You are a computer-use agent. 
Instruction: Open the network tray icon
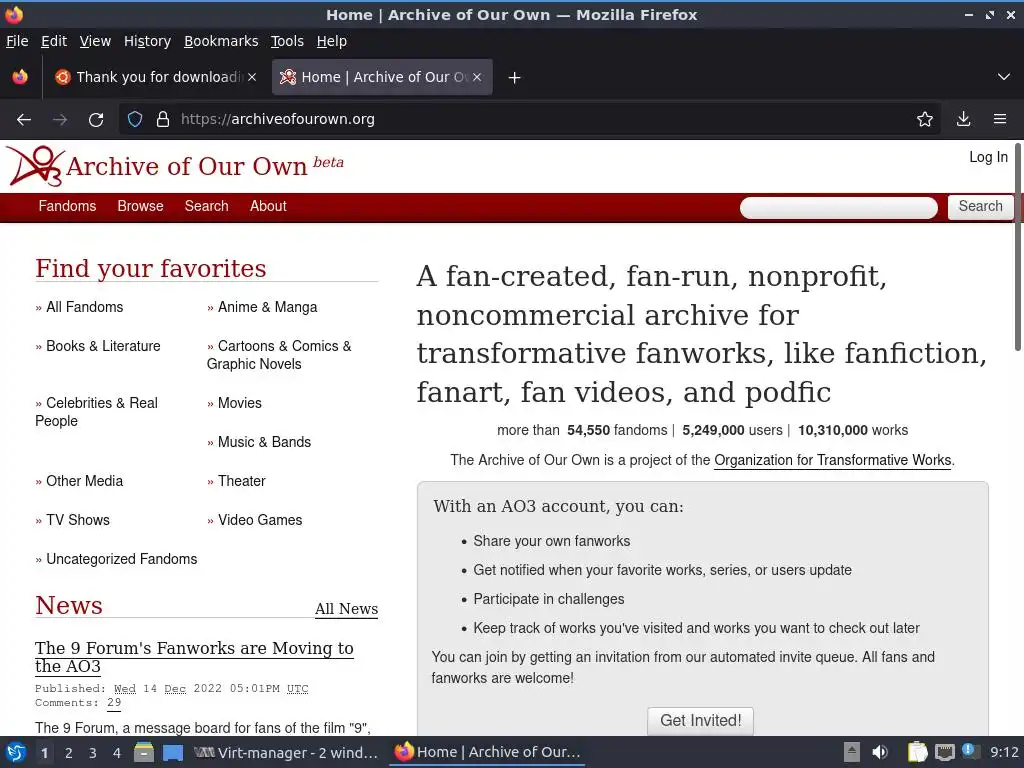pos(944,752)
